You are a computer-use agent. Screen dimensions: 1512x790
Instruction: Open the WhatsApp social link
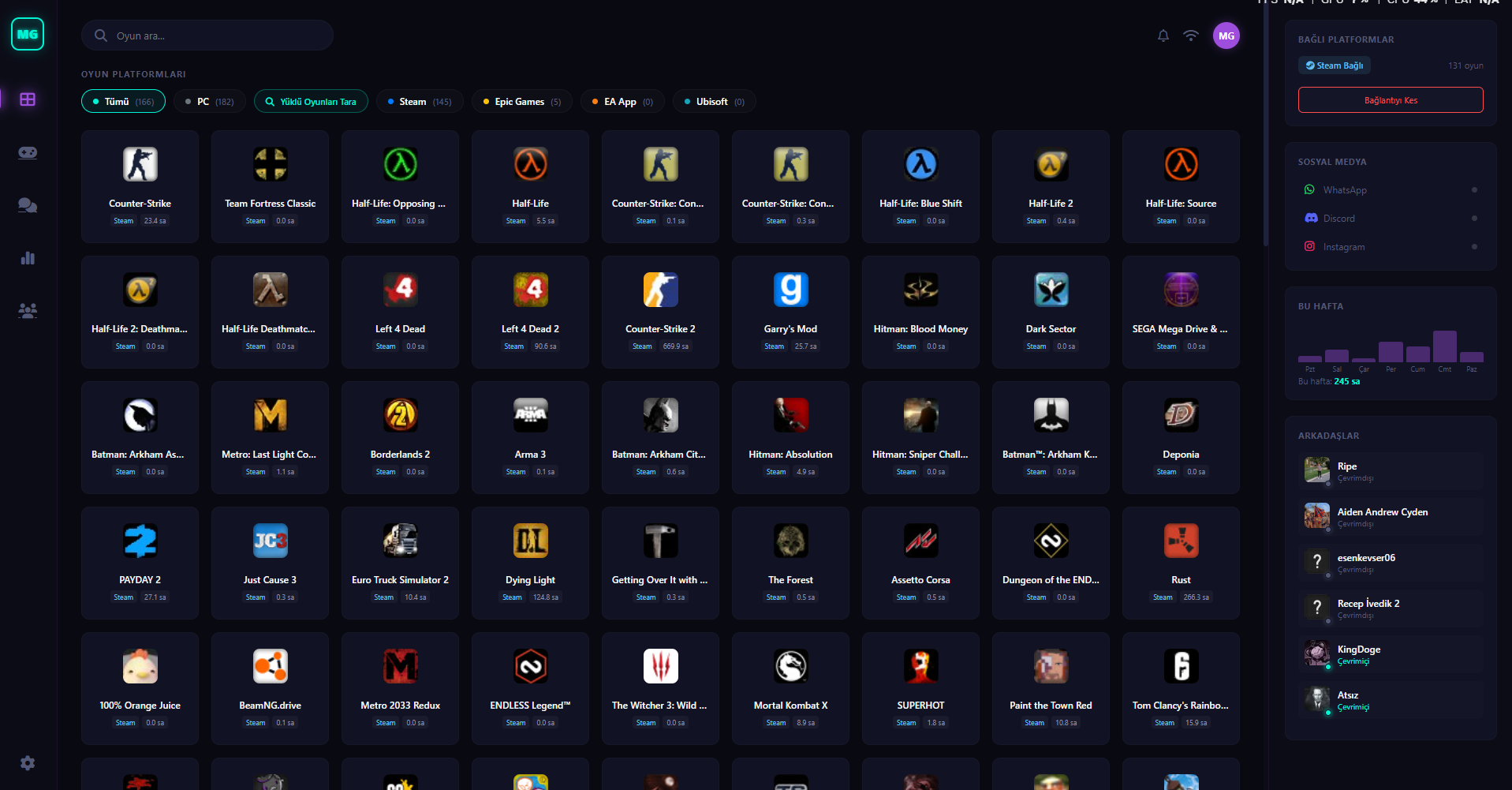(x=1391, y=190)
